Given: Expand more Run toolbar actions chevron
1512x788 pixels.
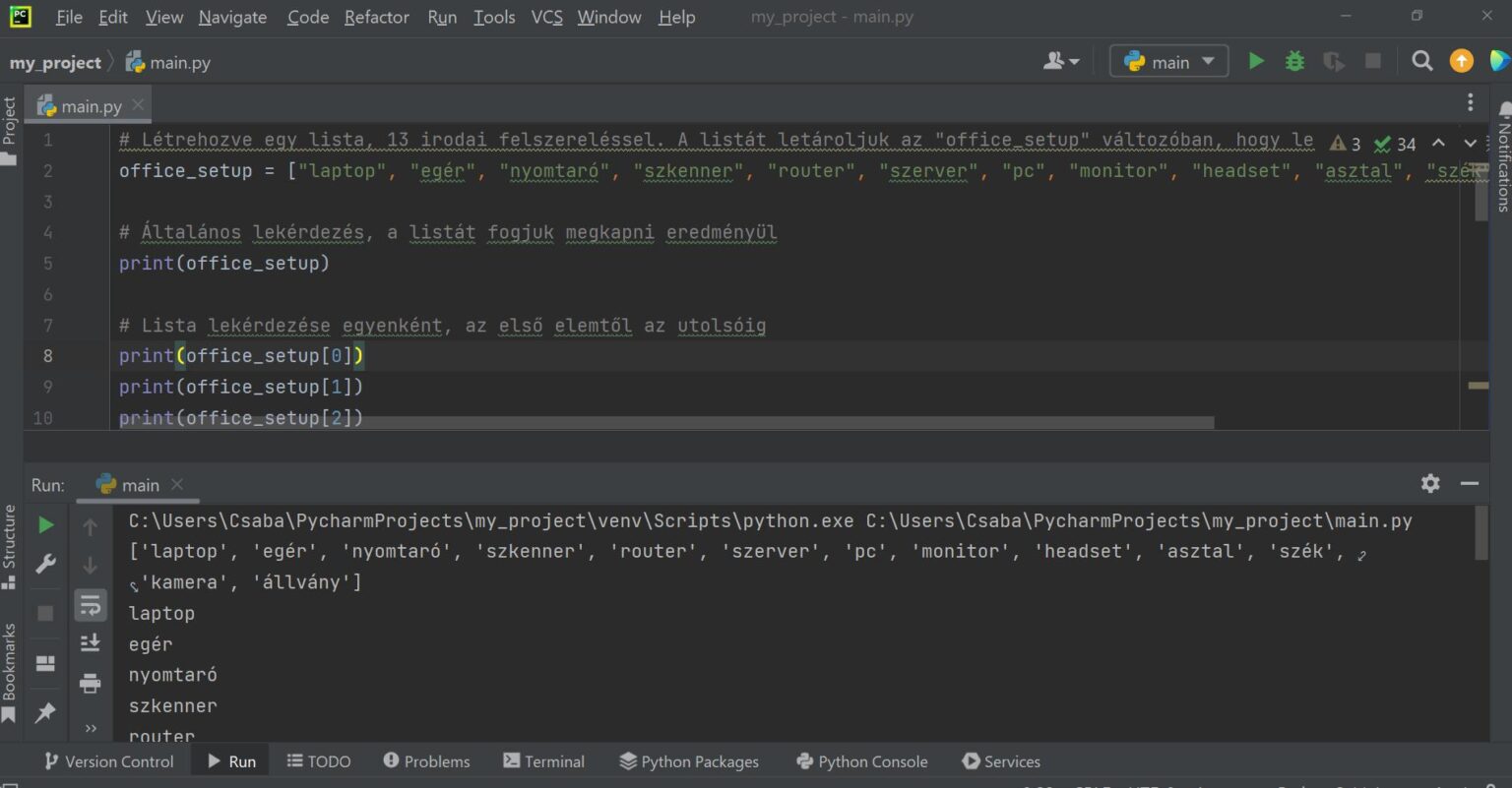Looking at the screenshot, I should click(91, 728).
